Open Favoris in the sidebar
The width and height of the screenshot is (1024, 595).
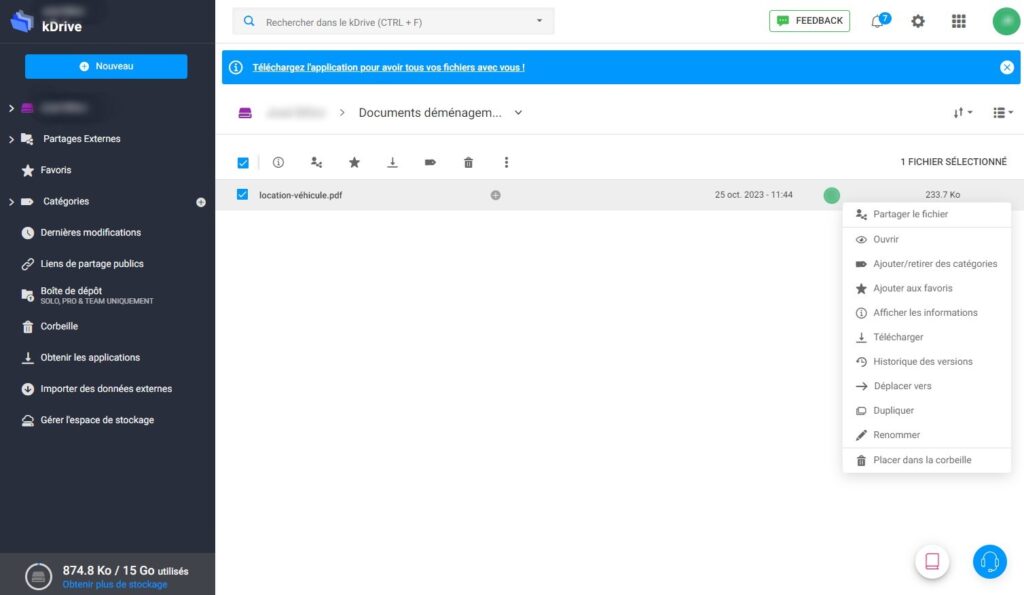pos(56,170)
